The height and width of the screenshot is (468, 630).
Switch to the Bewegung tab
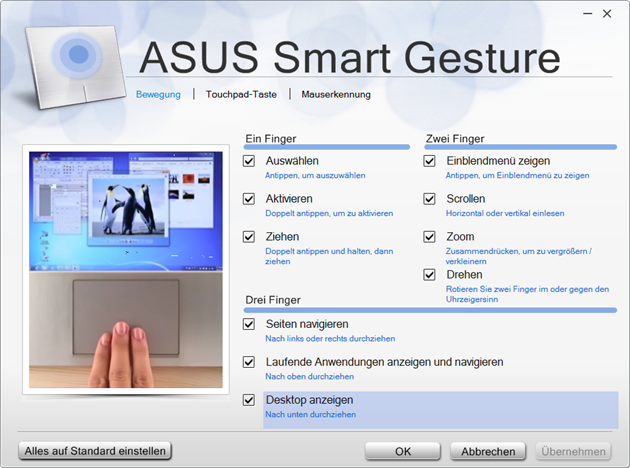158,94
